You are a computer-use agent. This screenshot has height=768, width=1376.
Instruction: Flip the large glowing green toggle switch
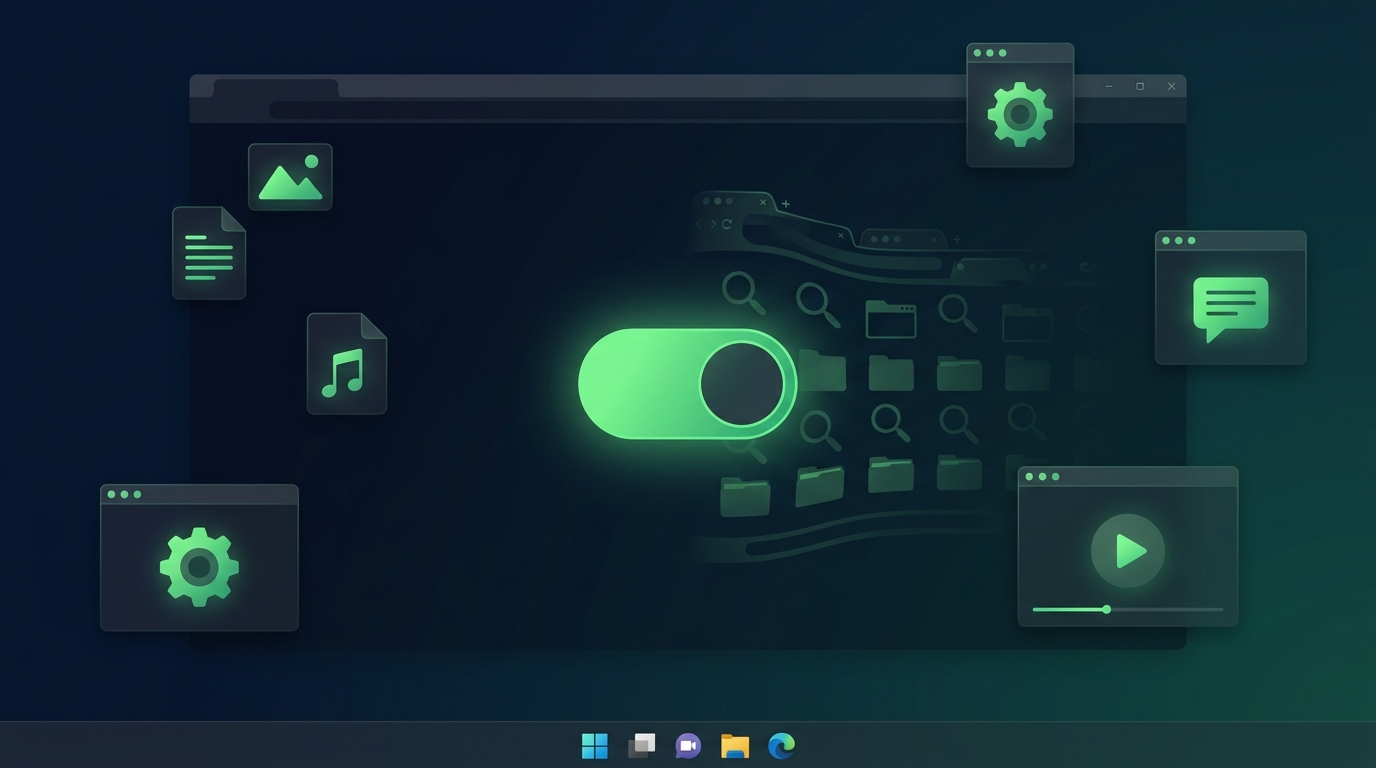click(688, 384)
